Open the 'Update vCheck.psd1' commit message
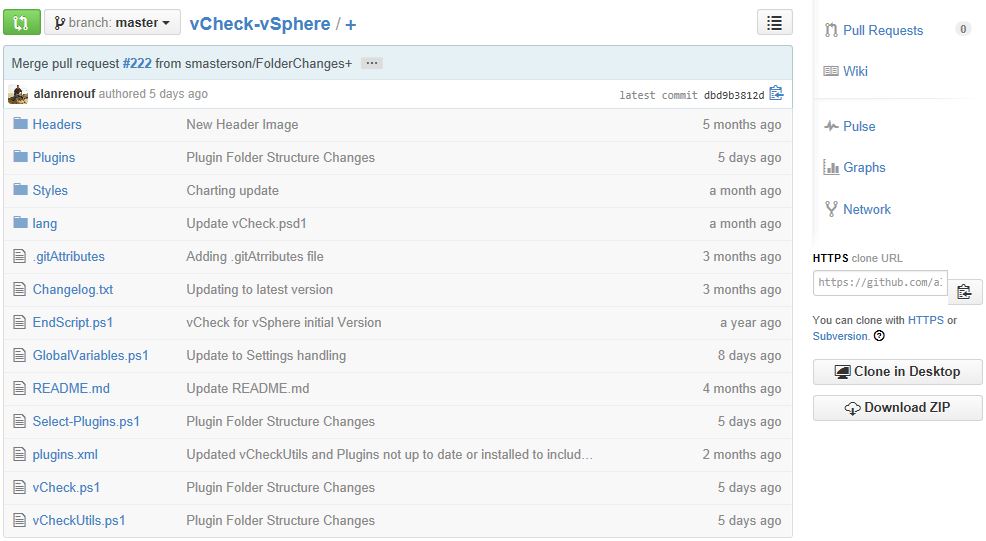 click(x=246, y=223)
